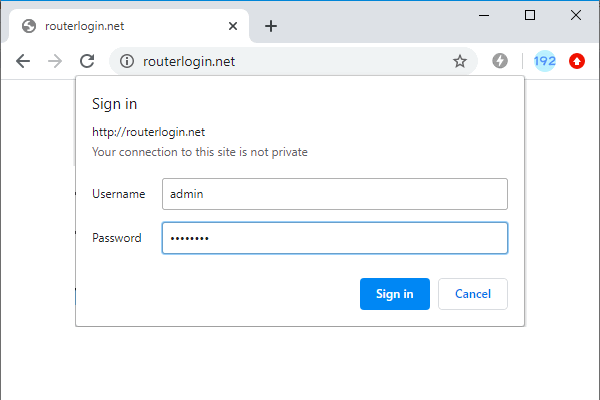Viewport: 600px width, 400px height.
Task: Submit credentials with Sign in button
Action: click(x=395, y=294)
